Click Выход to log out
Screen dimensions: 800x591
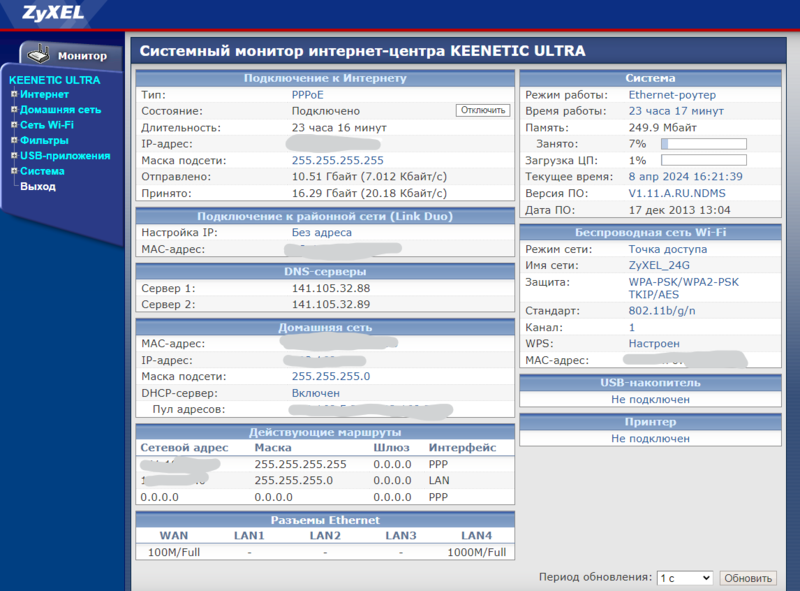[x=38, y=186]
